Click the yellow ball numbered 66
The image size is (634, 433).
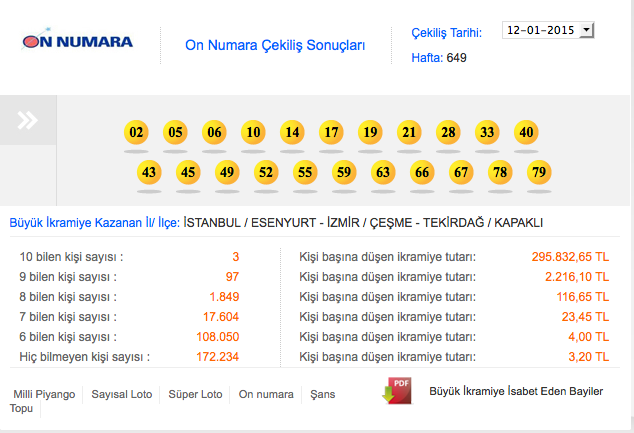(422, 172)
